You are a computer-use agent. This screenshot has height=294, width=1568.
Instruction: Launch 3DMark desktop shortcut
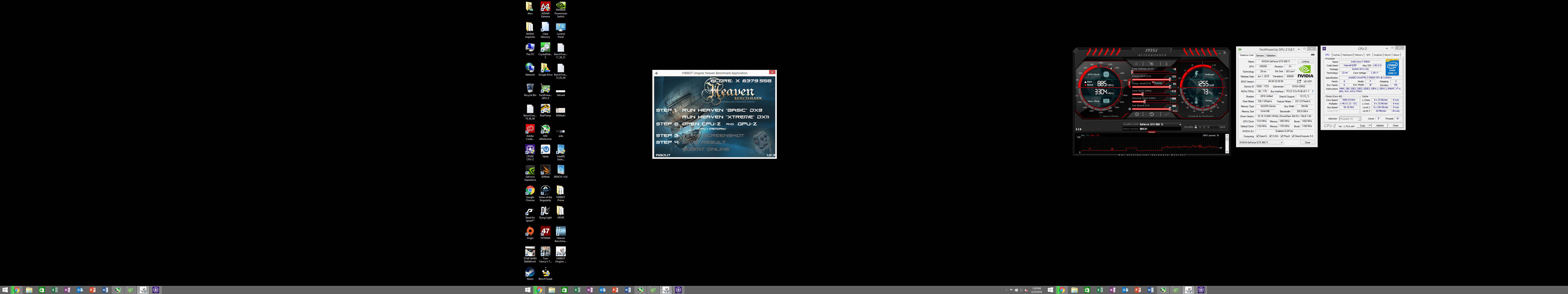coord(545,172)
